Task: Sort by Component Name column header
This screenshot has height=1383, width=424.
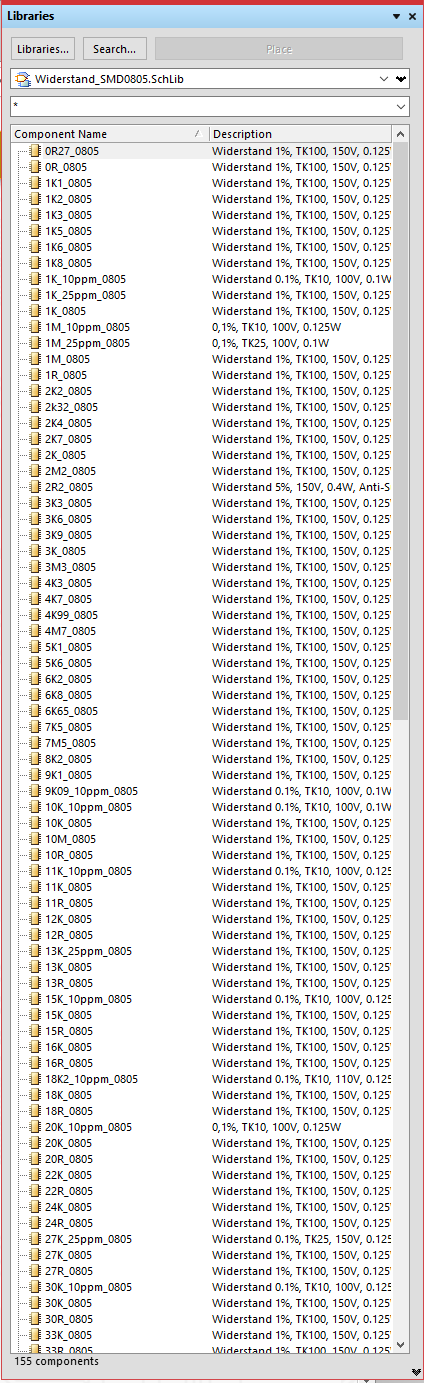Action: pos(109,134)
